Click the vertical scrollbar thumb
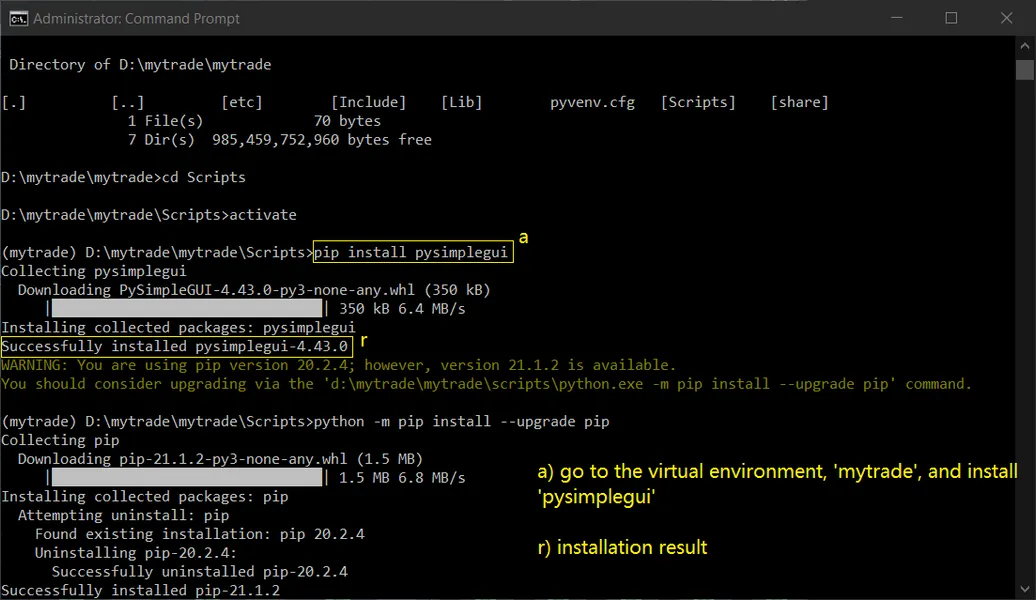Viewport: 1036px width, 600px height. tap(1025, 70)
